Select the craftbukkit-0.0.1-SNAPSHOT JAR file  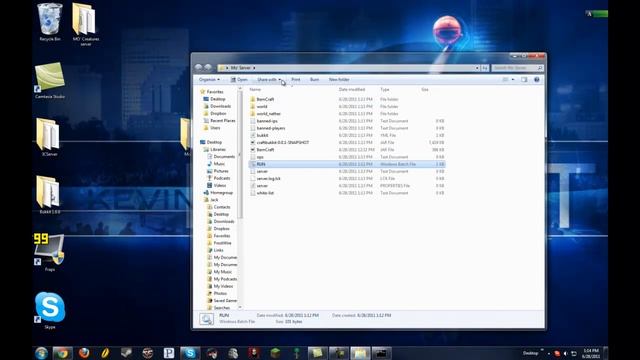pyautogui.click(x=347, y=142)
